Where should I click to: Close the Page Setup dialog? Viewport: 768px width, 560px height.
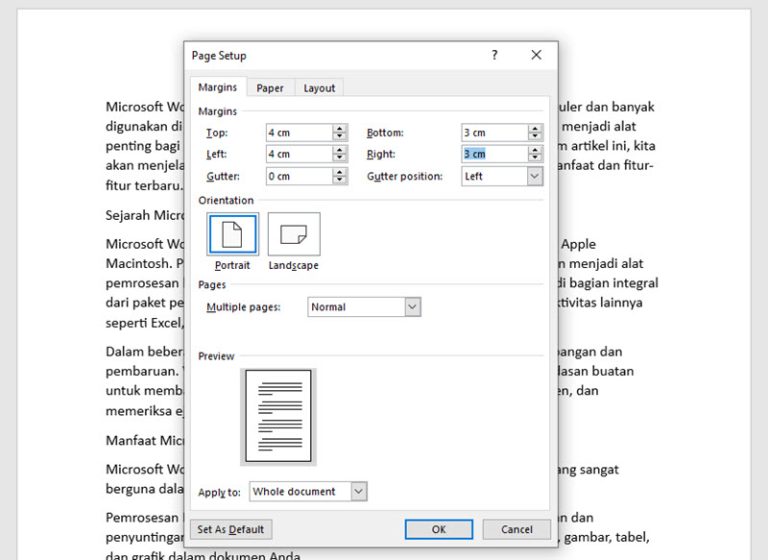[x=536, y=55]
